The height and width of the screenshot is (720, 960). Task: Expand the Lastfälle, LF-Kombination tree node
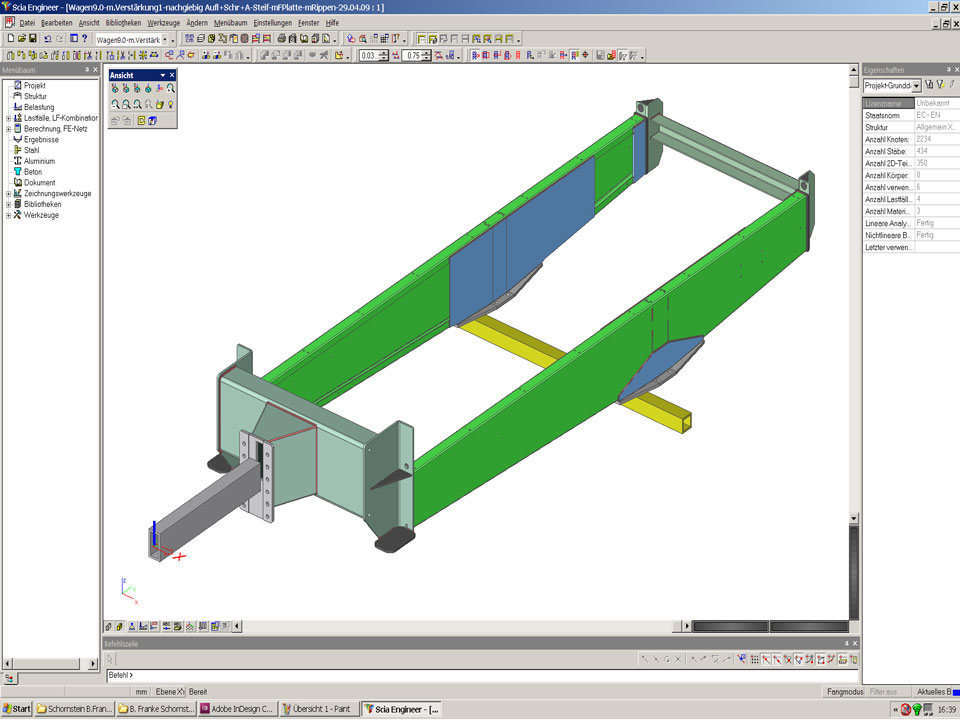tap(8, 118)
